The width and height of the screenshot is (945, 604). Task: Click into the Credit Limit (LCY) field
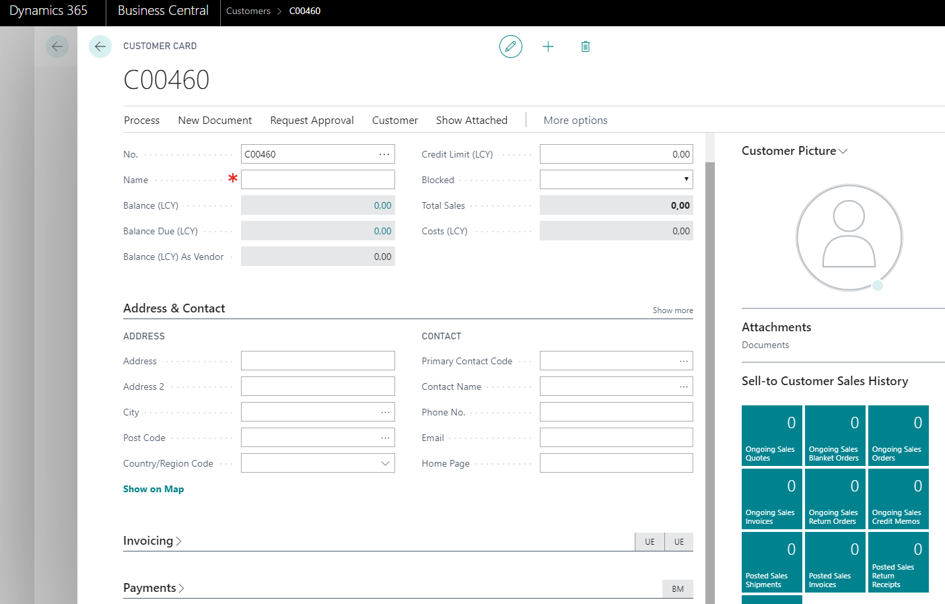tap(616, 154)
